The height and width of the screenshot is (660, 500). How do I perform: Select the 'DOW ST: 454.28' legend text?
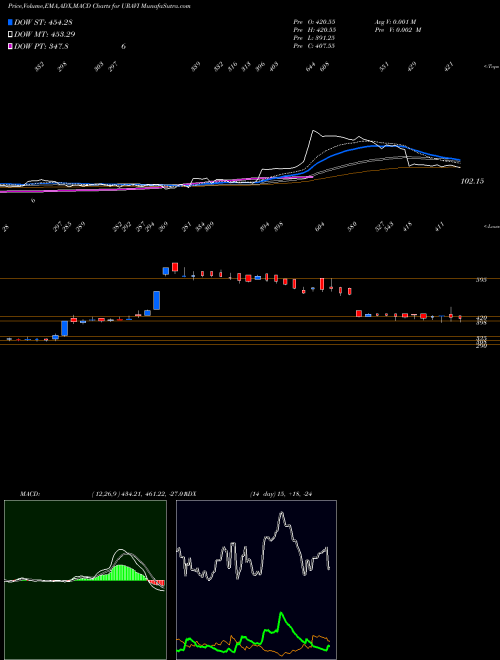click(43, 22)
